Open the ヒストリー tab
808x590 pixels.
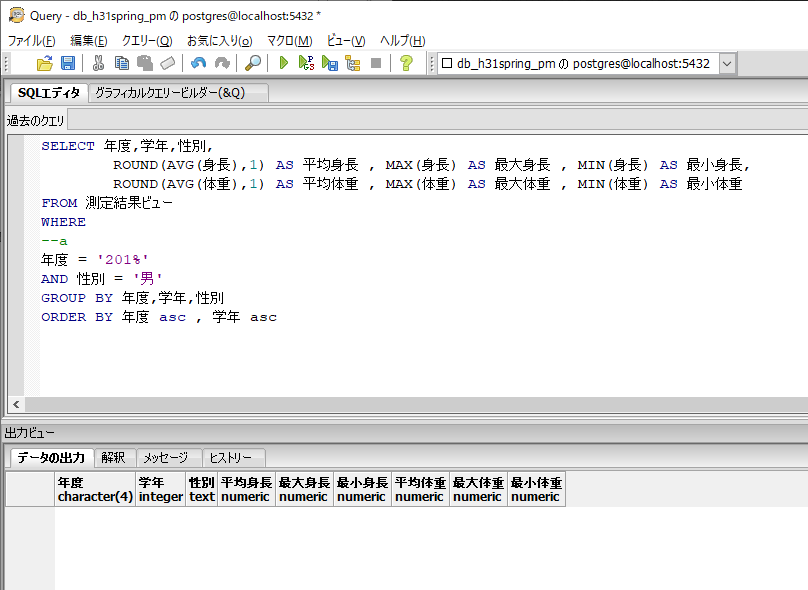[229, 458]
